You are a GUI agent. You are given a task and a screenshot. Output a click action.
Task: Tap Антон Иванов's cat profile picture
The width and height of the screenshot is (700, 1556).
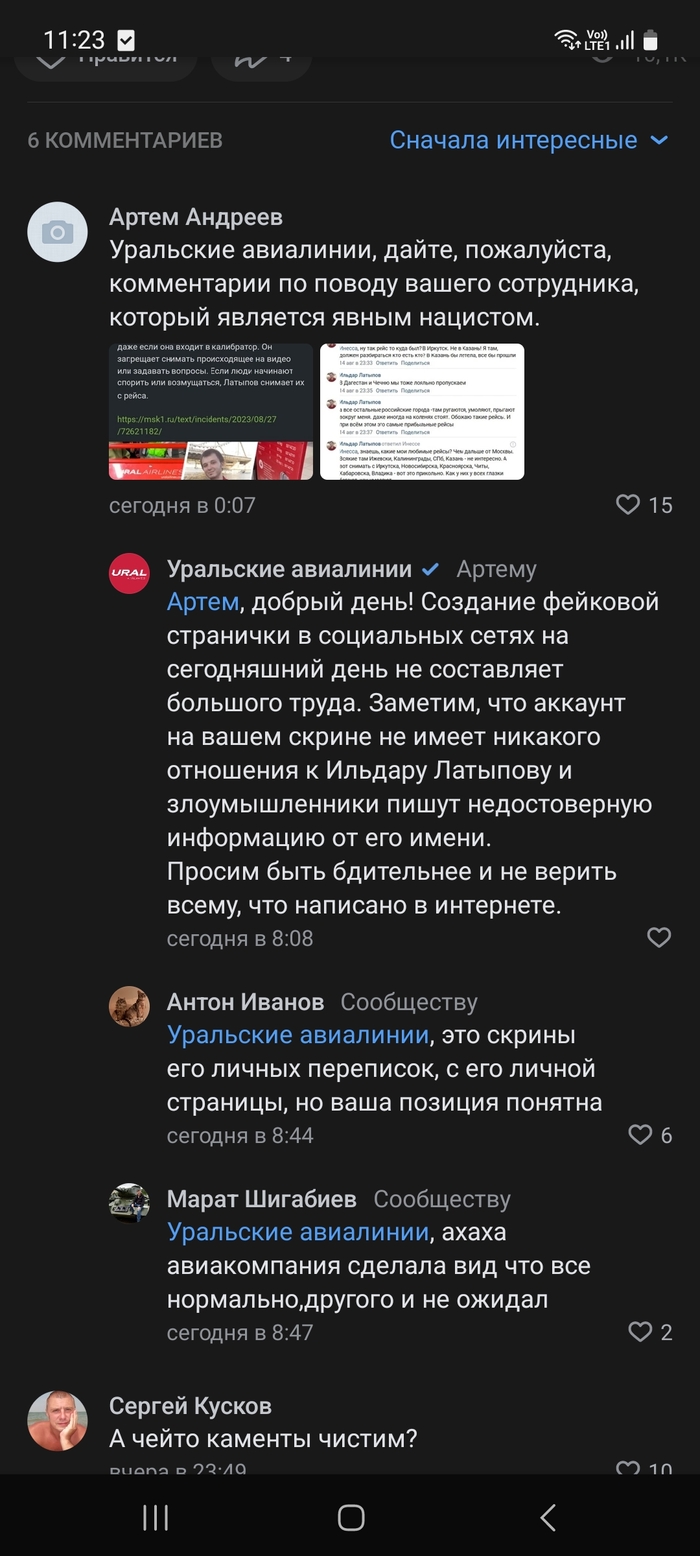[129, 1006]
